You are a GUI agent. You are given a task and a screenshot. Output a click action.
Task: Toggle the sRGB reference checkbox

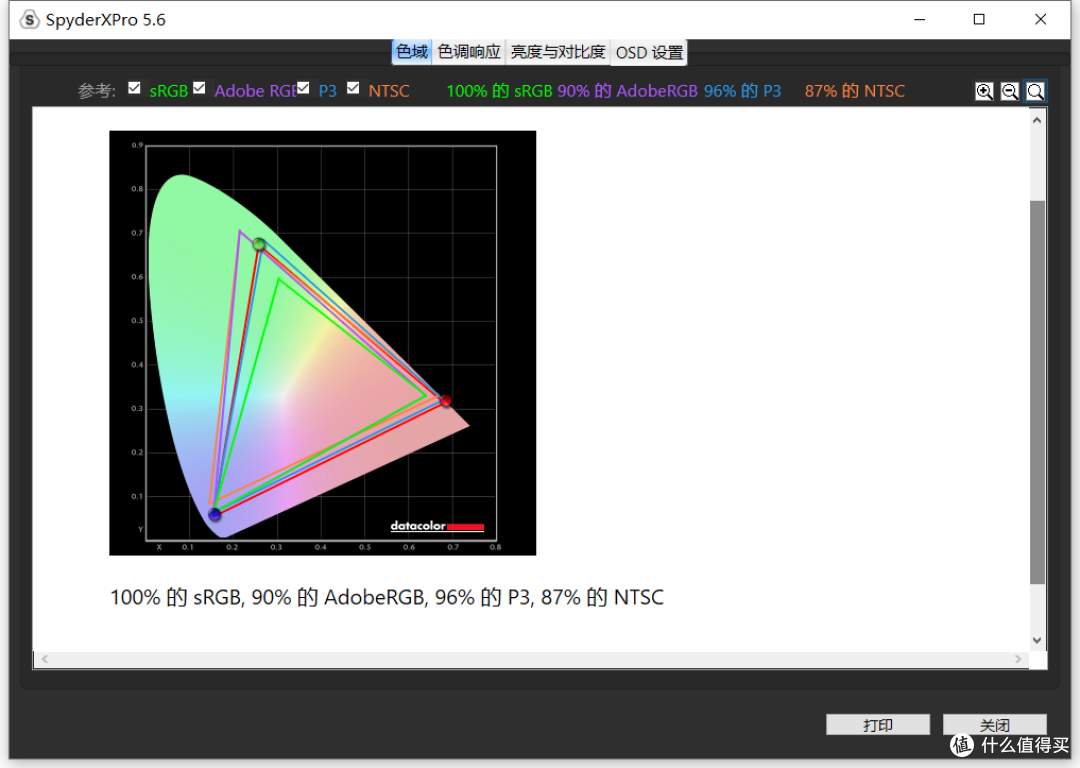(134, 88)
